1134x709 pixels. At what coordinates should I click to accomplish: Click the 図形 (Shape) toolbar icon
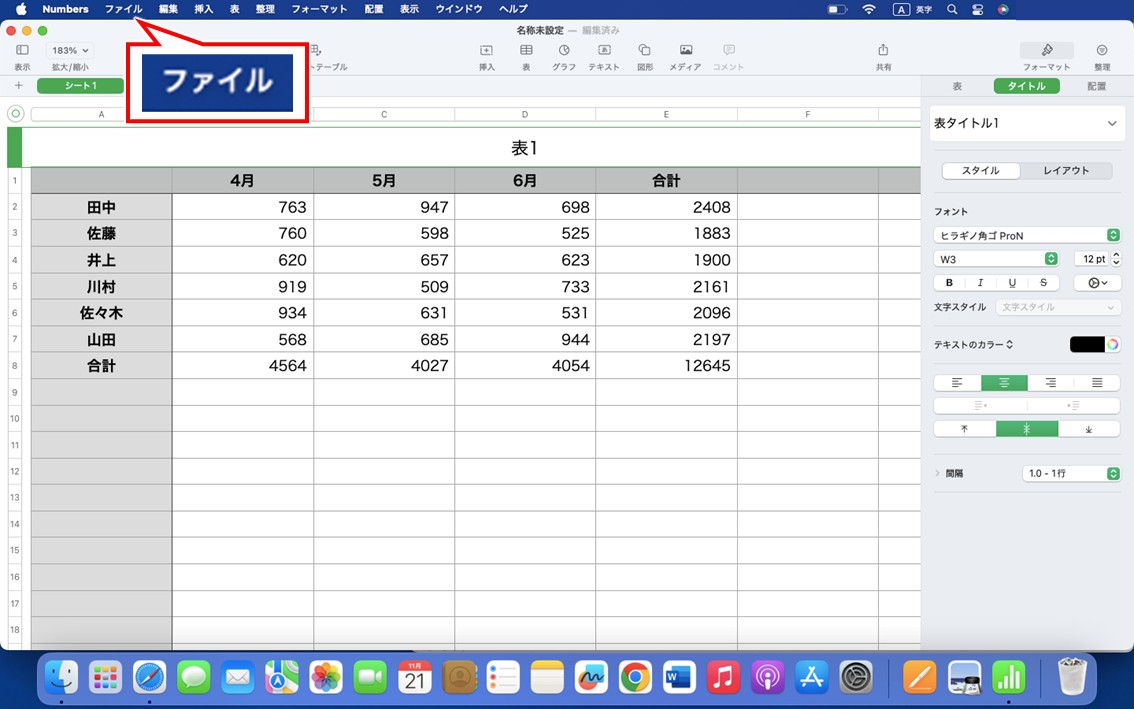644,52
